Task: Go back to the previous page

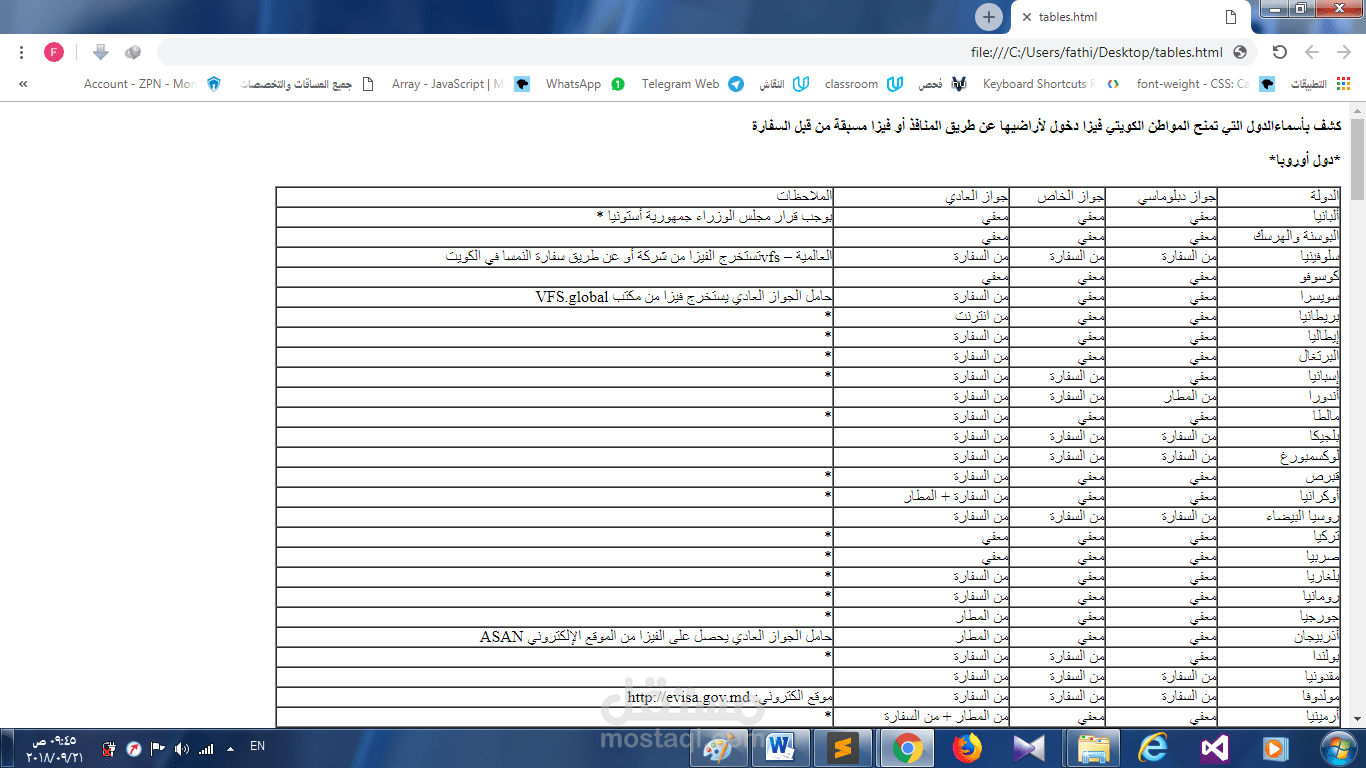Action: click(1344, 52)
